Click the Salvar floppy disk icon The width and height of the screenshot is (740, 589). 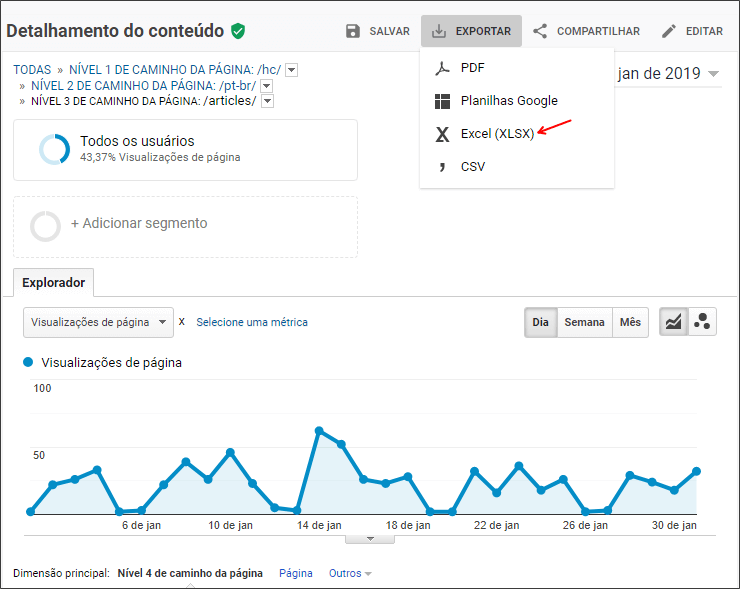(353, 31)
